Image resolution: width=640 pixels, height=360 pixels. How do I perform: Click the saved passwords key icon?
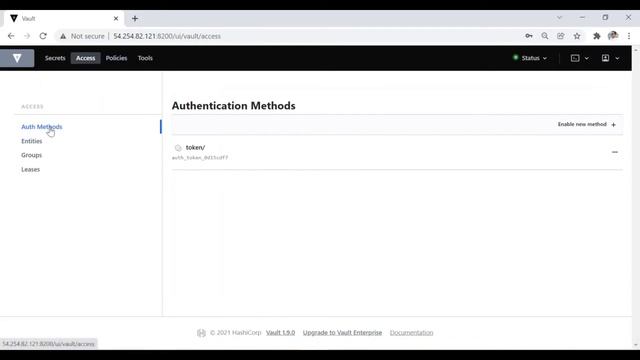click(529, 36)
